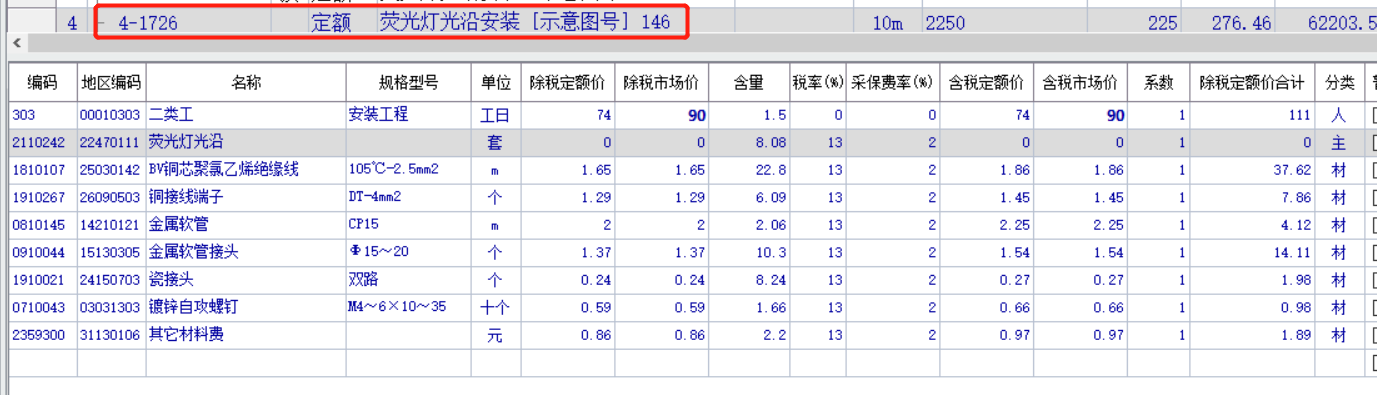Select 铜接线端子 name cell

[245, 198]
